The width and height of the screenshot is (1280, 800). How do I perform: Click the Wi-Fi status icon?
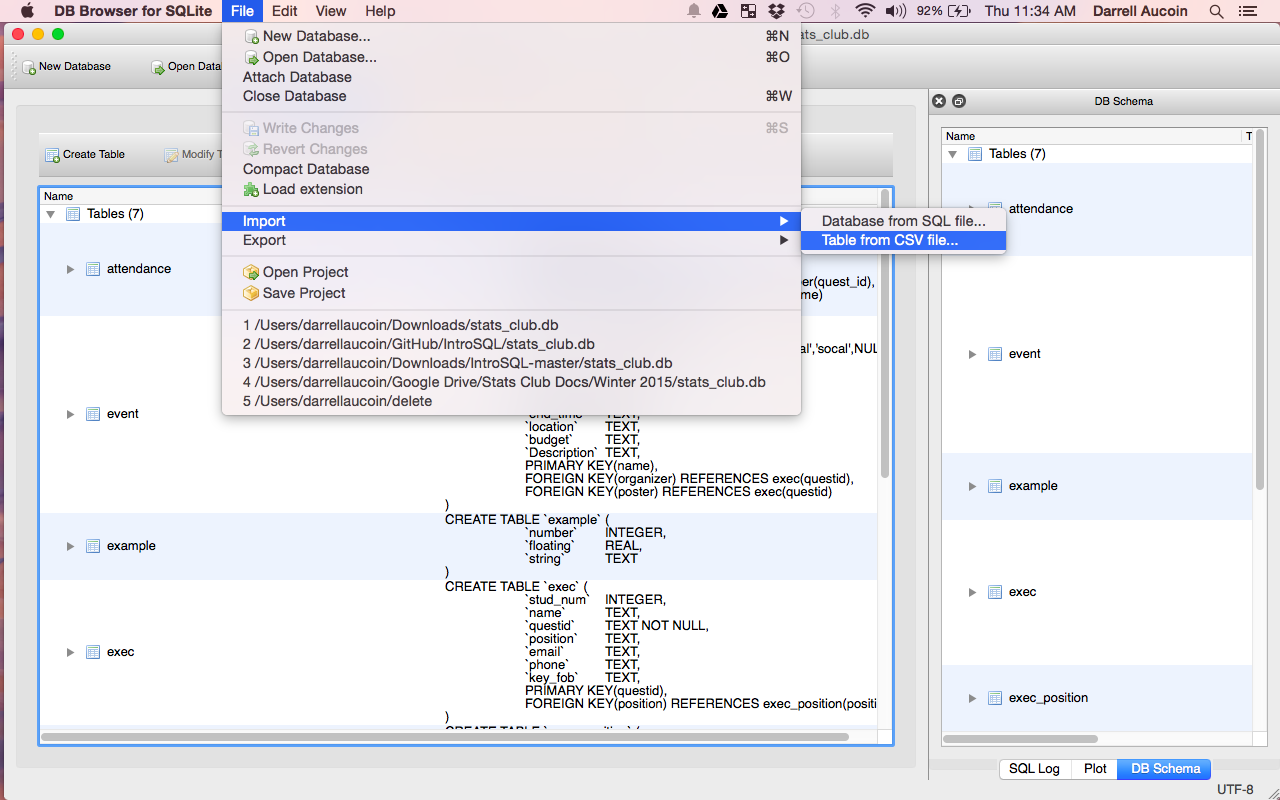[865, 11]
